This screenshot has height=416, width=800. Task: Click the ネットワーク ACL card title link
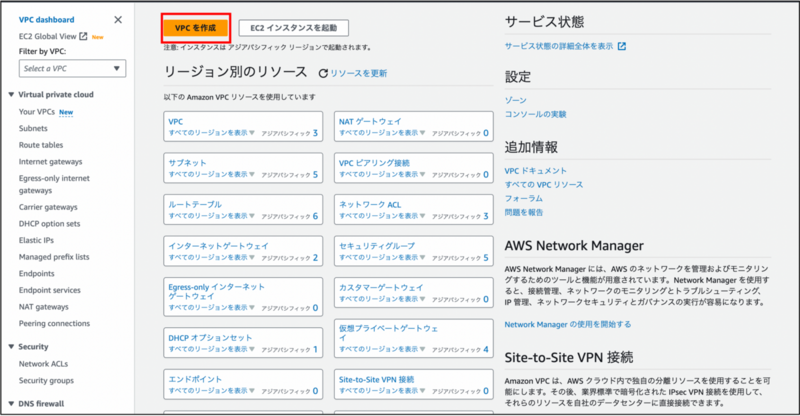click(x=370, y=205)
